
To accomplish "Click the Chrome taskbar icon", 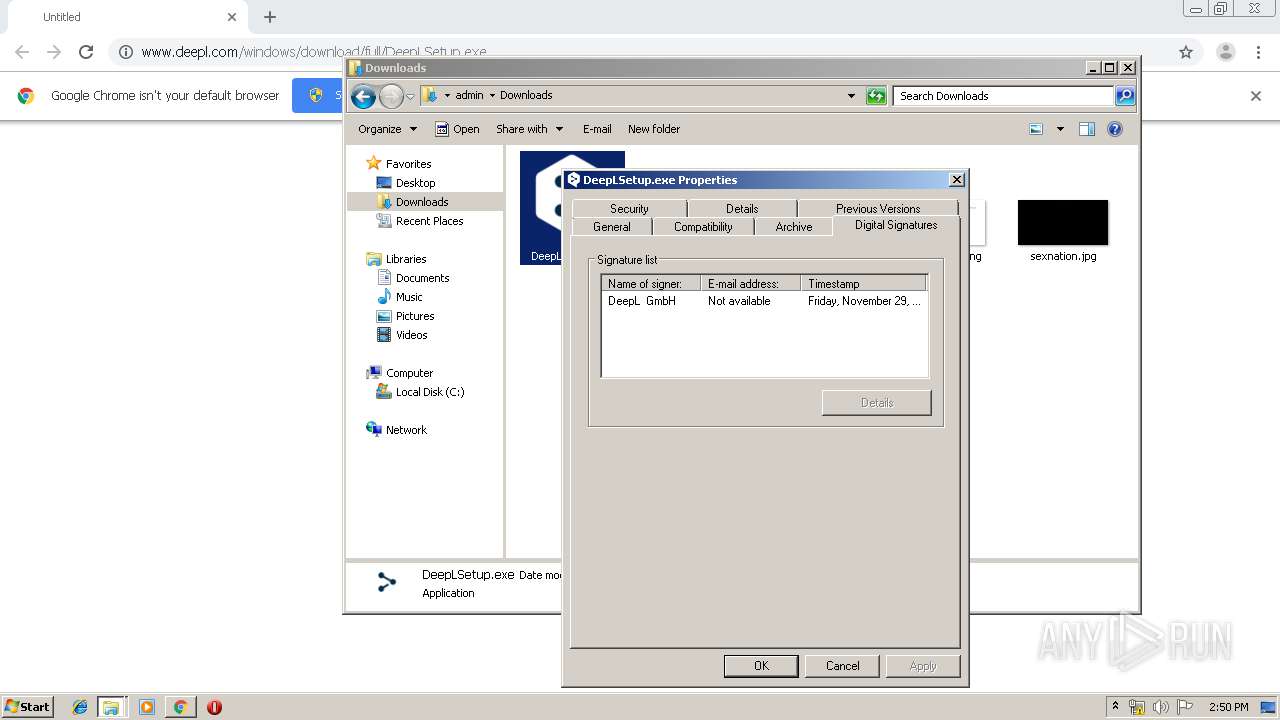I will pyautogui.click(x=180, y=707).
